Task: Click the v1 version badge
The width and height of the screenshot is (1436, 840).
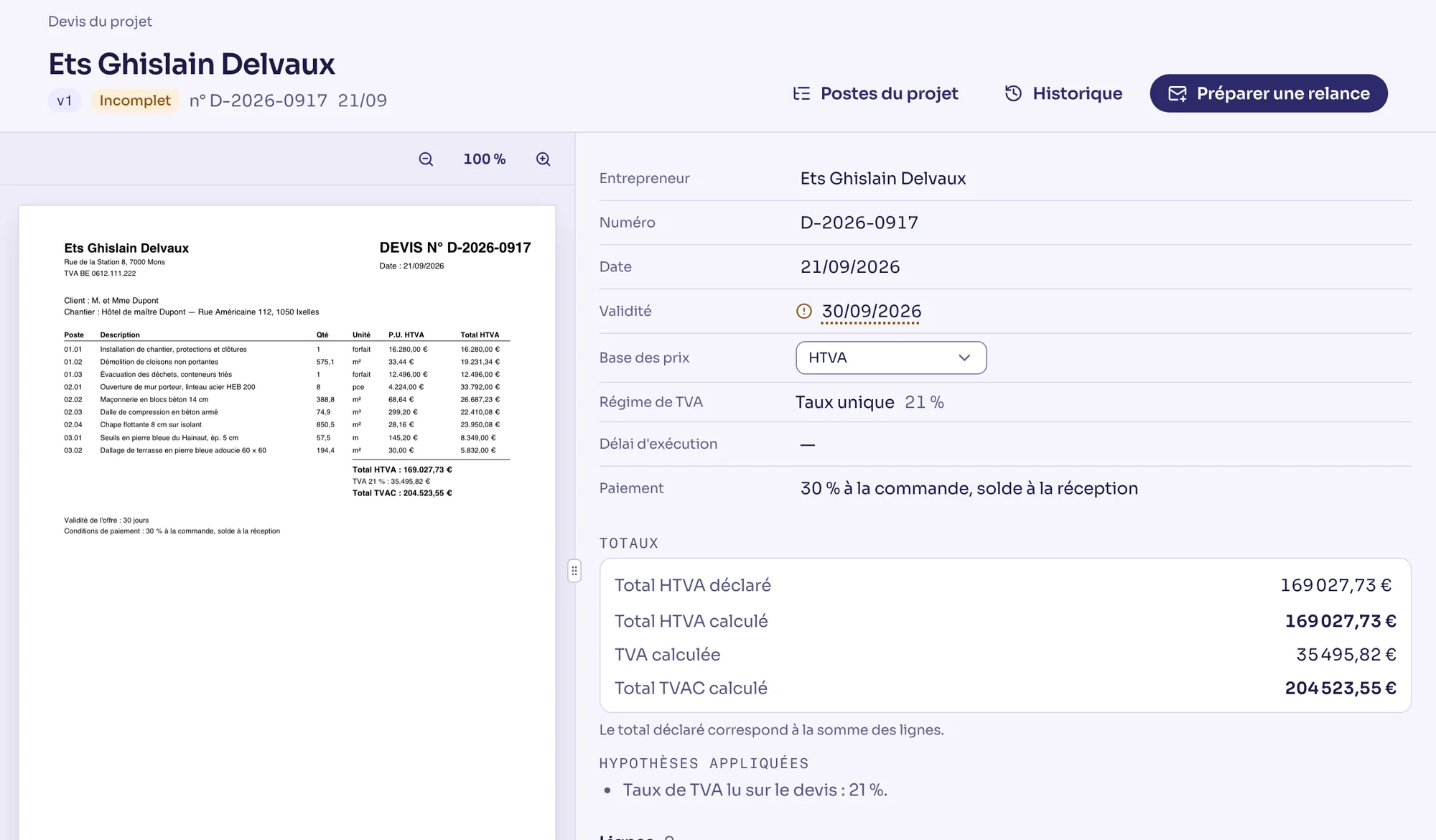Action: (65, 101)
